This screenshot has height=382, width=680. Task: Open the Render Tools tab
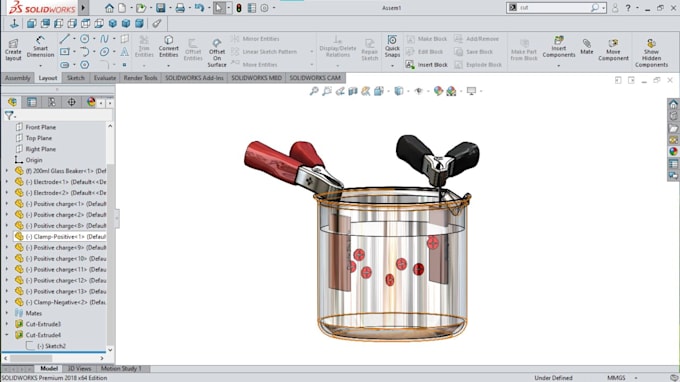point(140,78)
